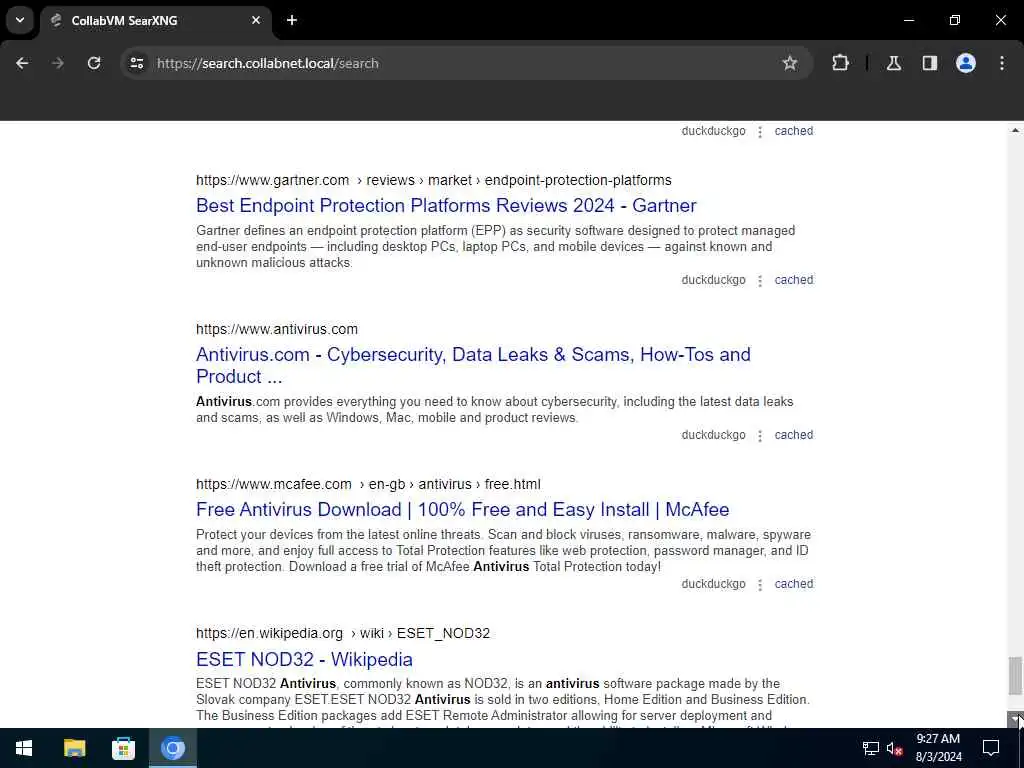Expand options dots for Antivirus.com result
Screen dimensions: 1024x768
pos(760,436)
